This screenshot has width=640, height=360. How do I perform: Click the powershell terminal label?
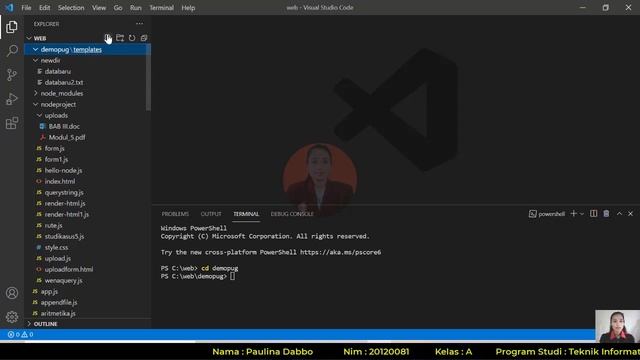547,214
